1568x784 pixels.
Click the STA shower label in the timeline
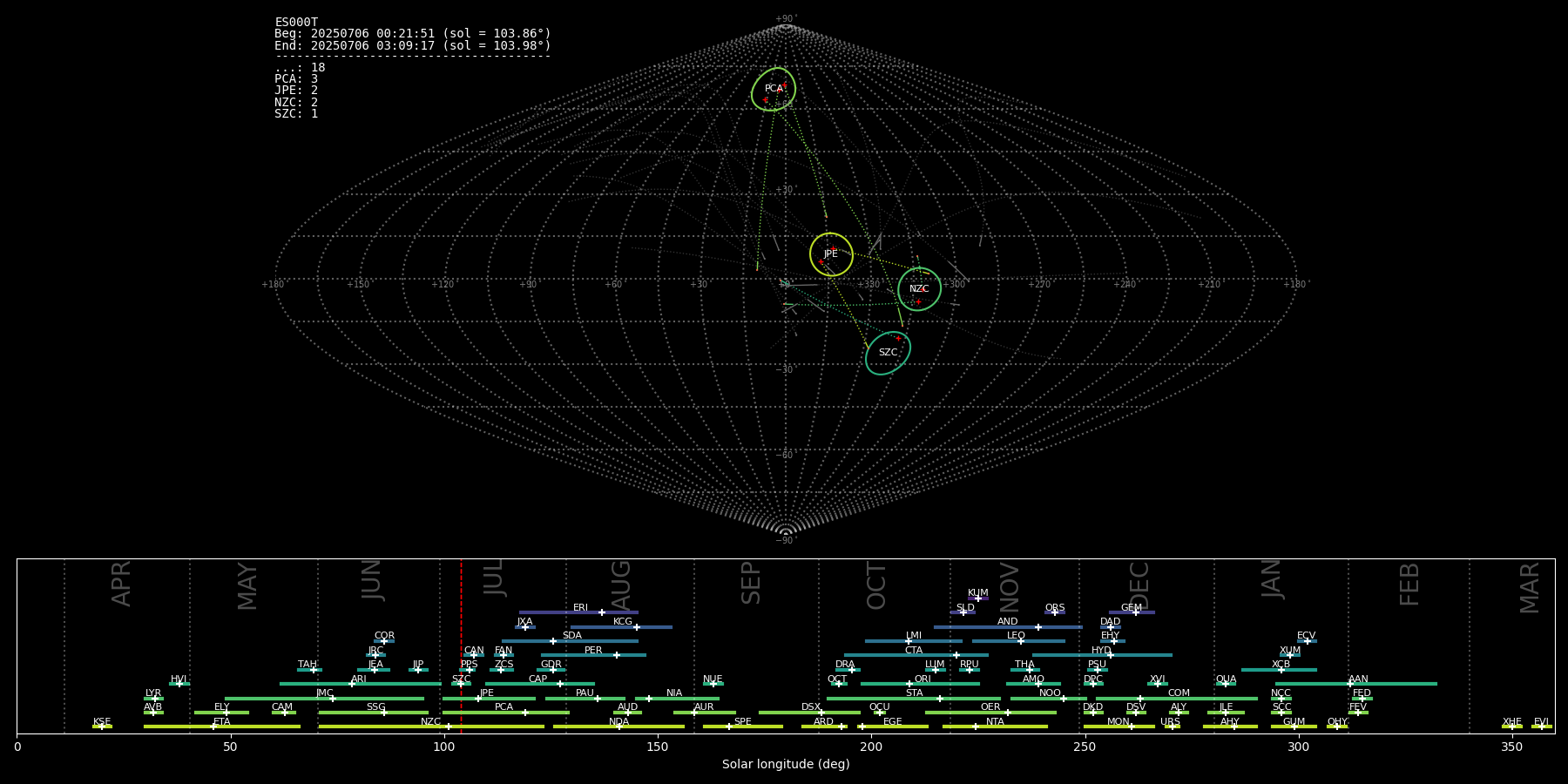click(x=914, y=693)
